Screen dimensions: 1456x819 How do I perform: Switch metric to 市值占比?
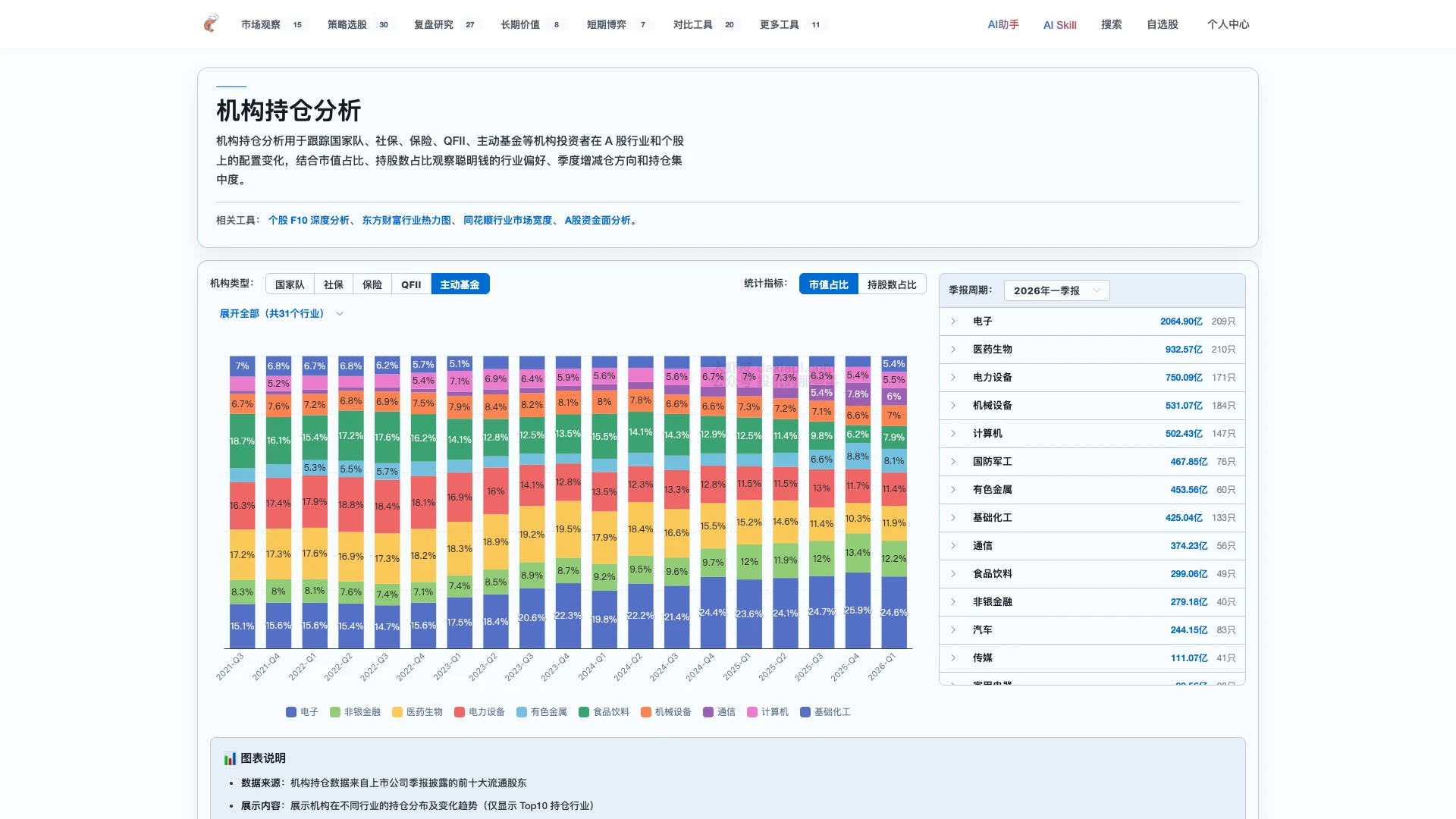point(828,284)
